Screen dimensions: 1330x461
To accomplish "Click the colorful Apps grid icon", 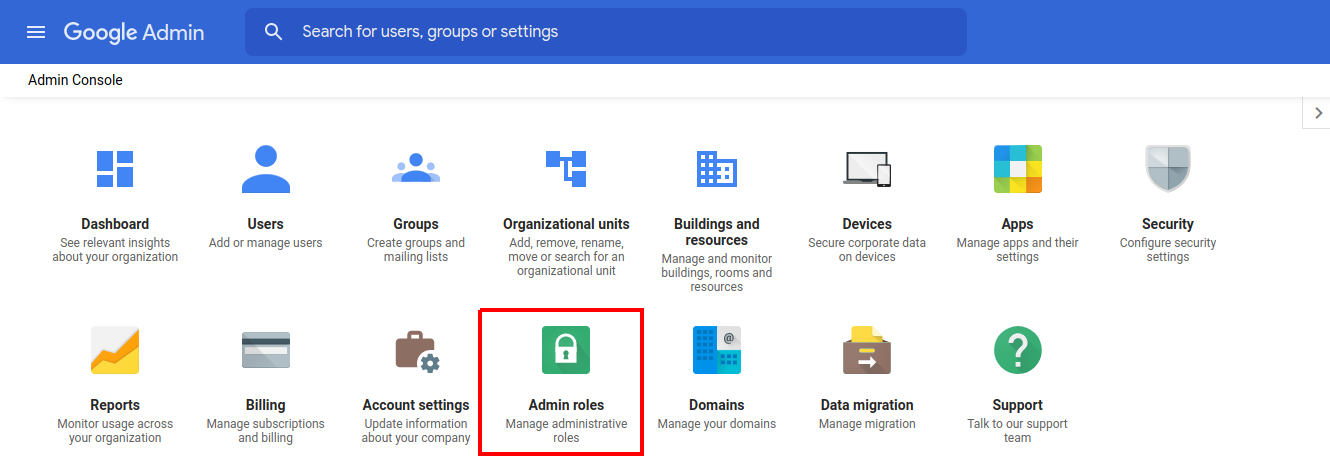I will [x=1018, y=169].
